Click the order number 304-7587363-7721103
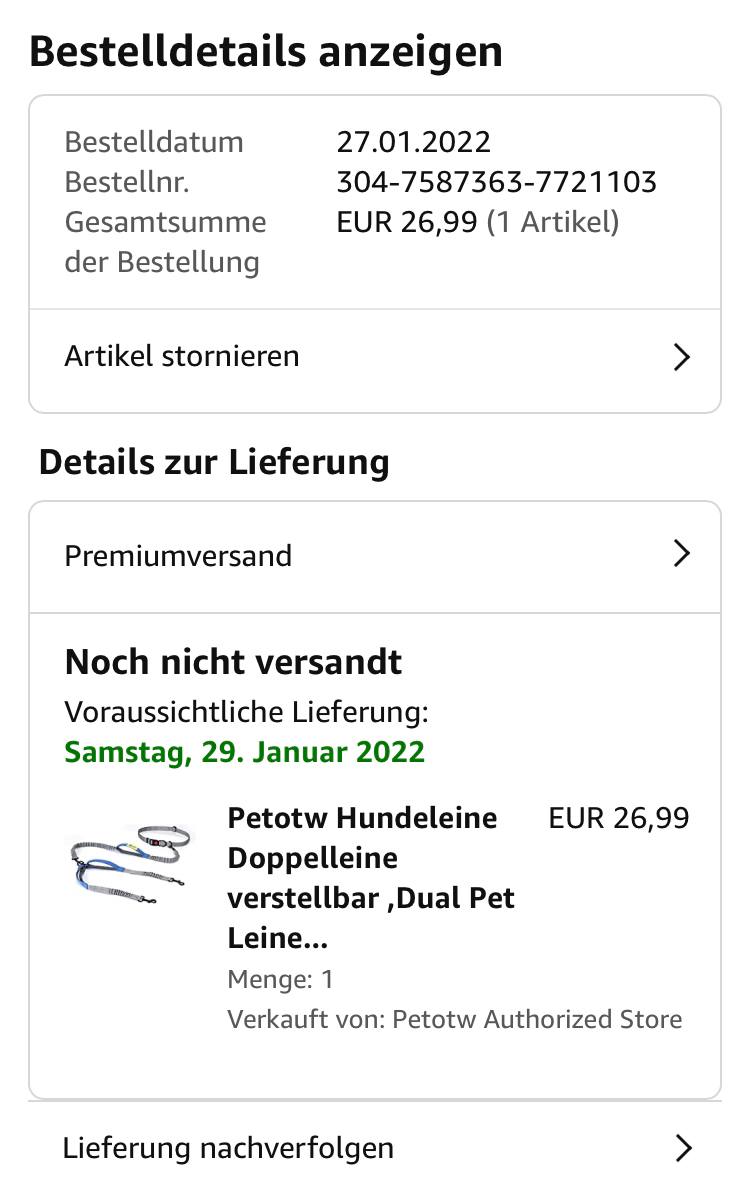Viewport: 750px width, 1199px height. coord(496,182)
